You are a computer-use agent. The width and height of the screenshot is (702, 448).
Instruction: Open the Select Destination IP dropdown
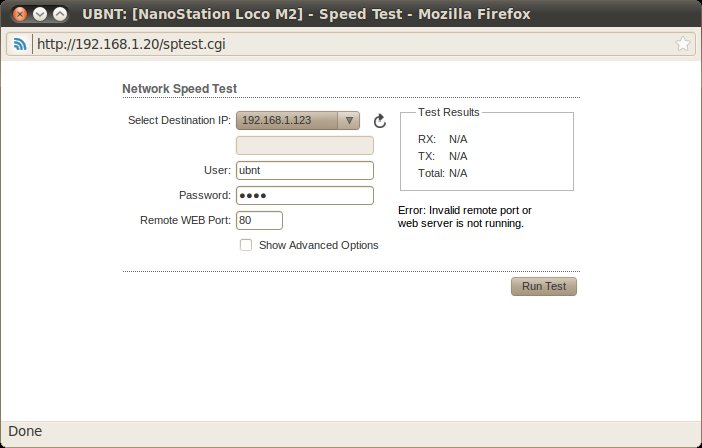(297, 121)
